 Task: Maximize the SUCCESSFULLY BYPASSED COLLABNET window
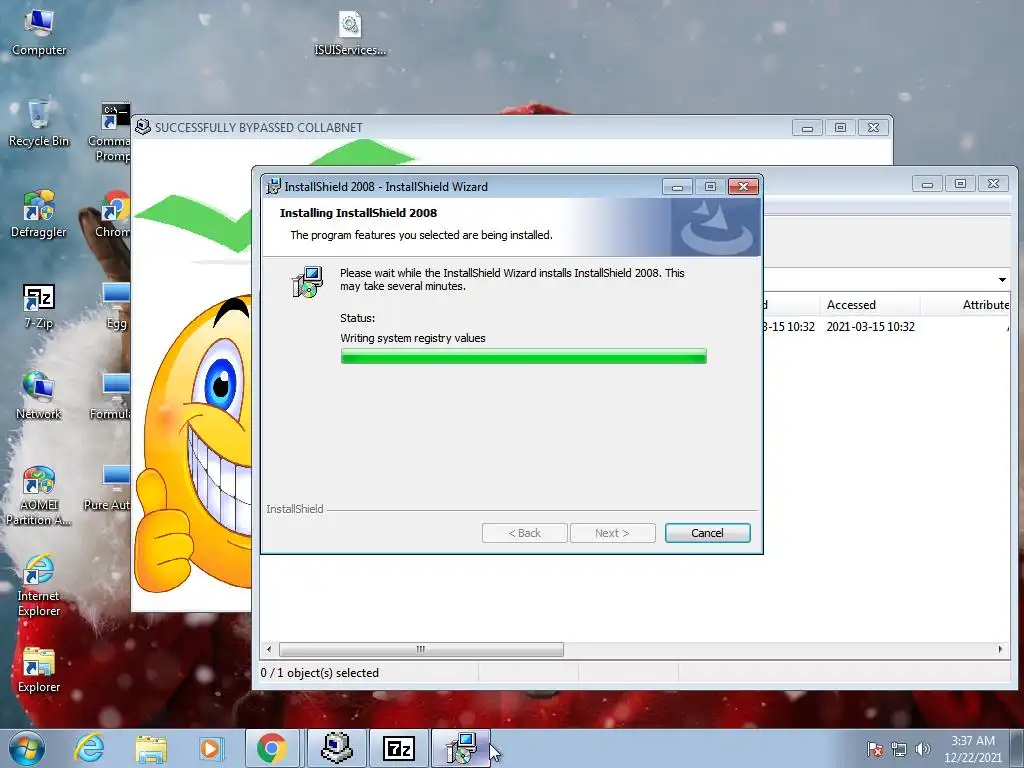click(840, 127)
